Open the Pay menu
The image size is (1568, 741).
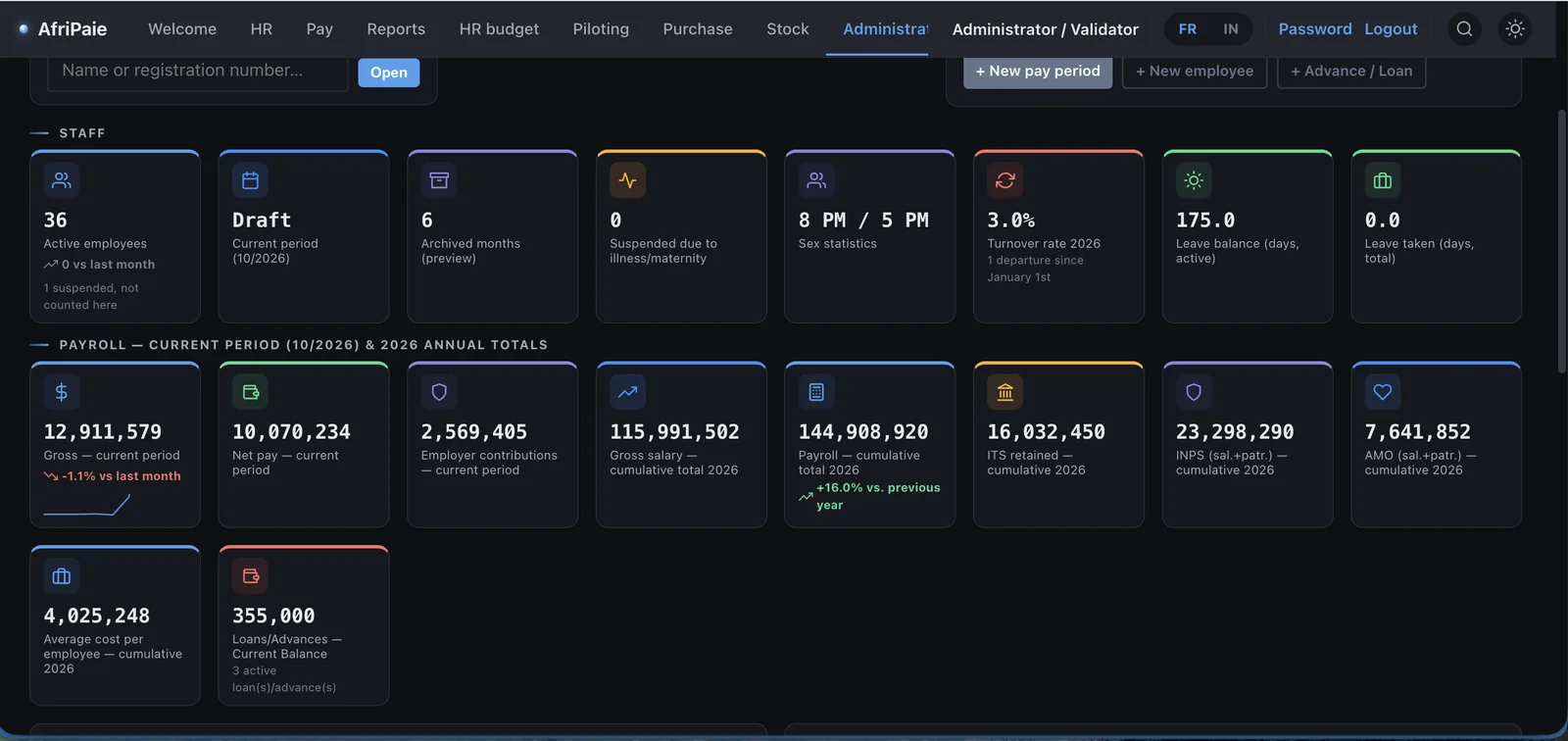pyautogui.click(x=319, y=29)
